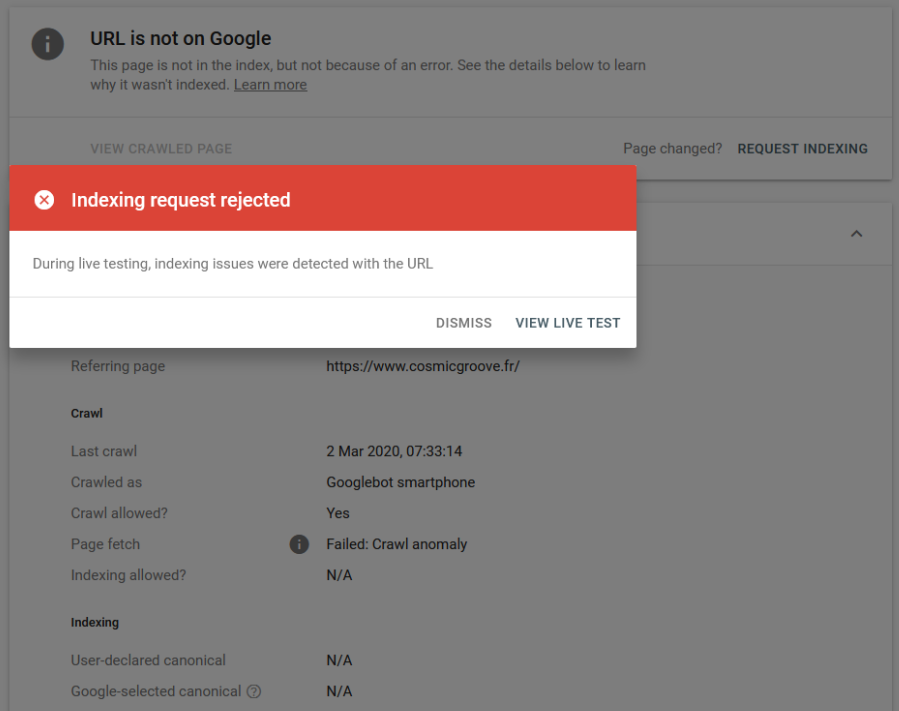Click the Indexing section heading
This screenshot has height=711, width=899.
point(95,622)
